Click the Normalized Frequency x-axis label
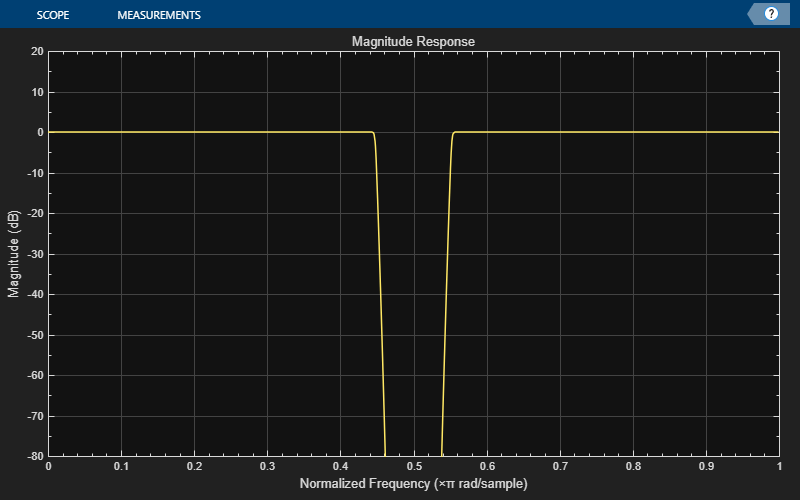The width and height of the screenshot is (800, 500). tap(413, 484)
